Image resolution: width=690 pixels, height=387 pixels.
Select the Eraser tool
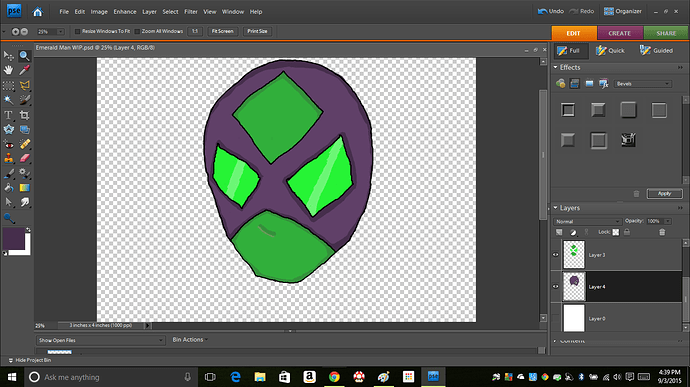click(25, 158)
